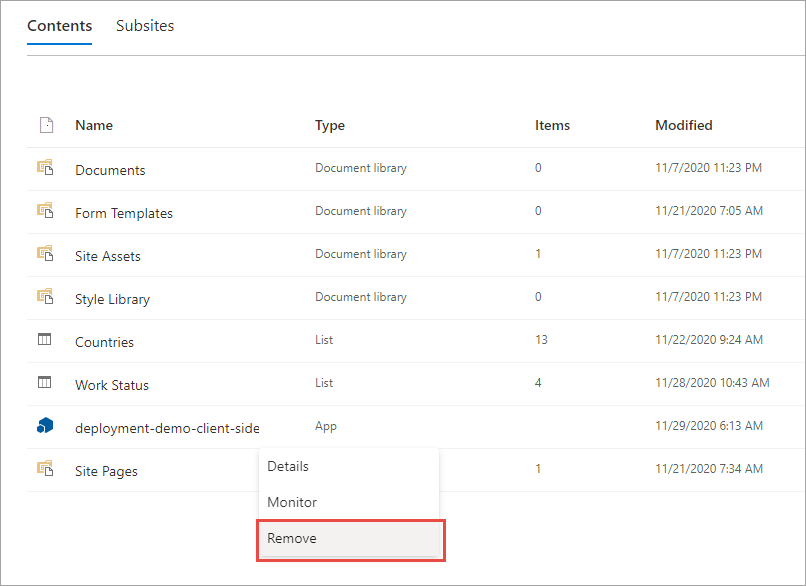Image resolution: width=806 pixels, height=586 pixels.
Task: Sort by the Items column header
Action: (553, 125)
